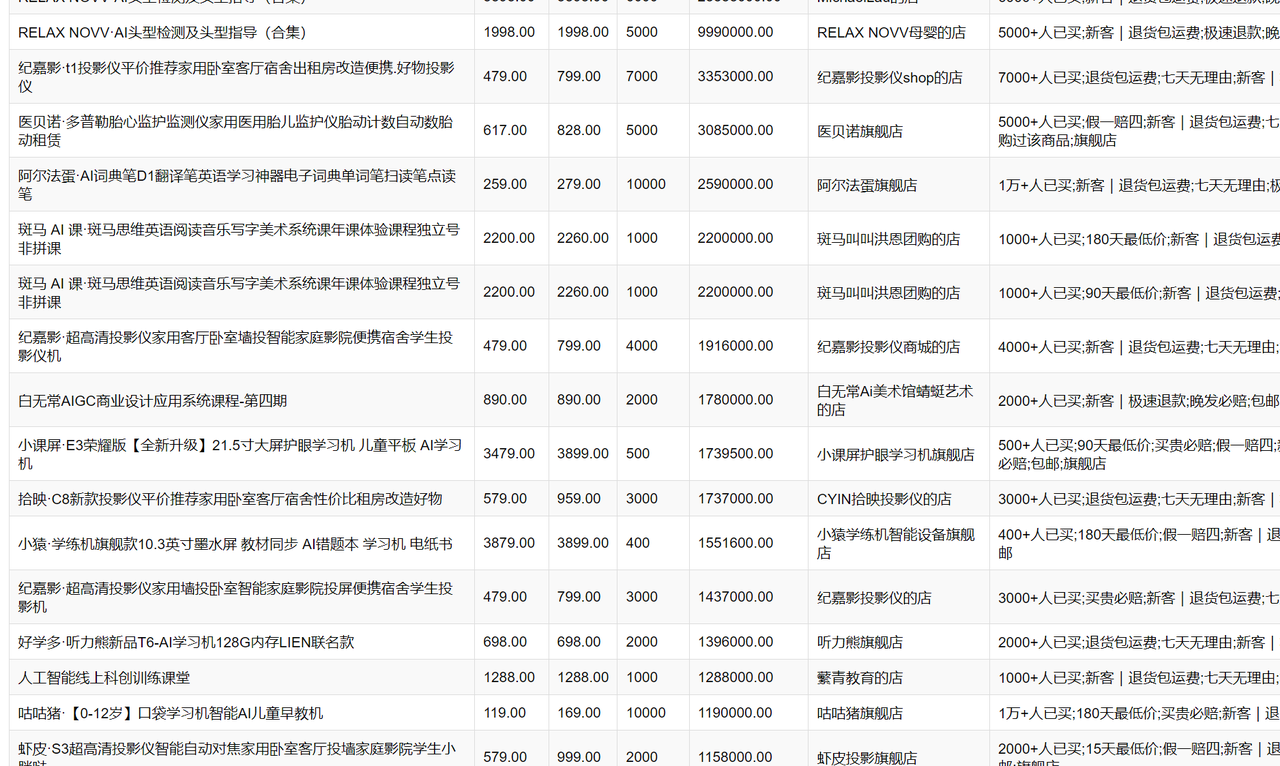The width and height of the screenshot is (1280, 766).
Task: Click the 959.00 original price
Action: coord(579,498)
